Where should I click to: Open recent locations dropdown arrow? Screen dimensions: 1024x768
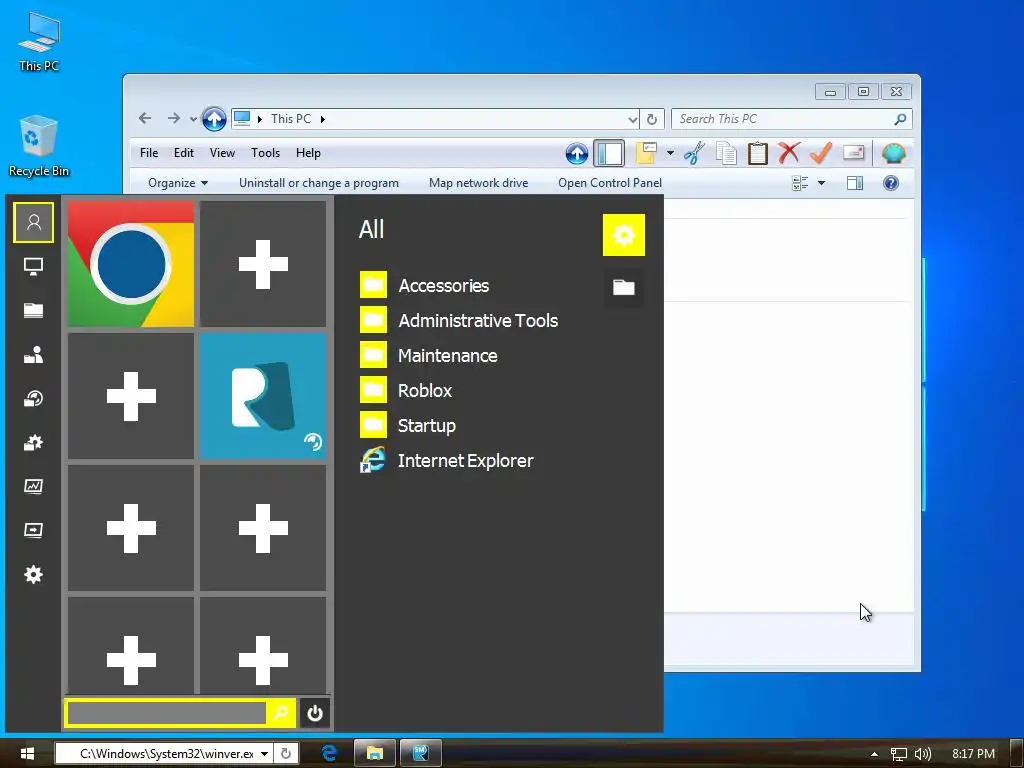(193, 119)
